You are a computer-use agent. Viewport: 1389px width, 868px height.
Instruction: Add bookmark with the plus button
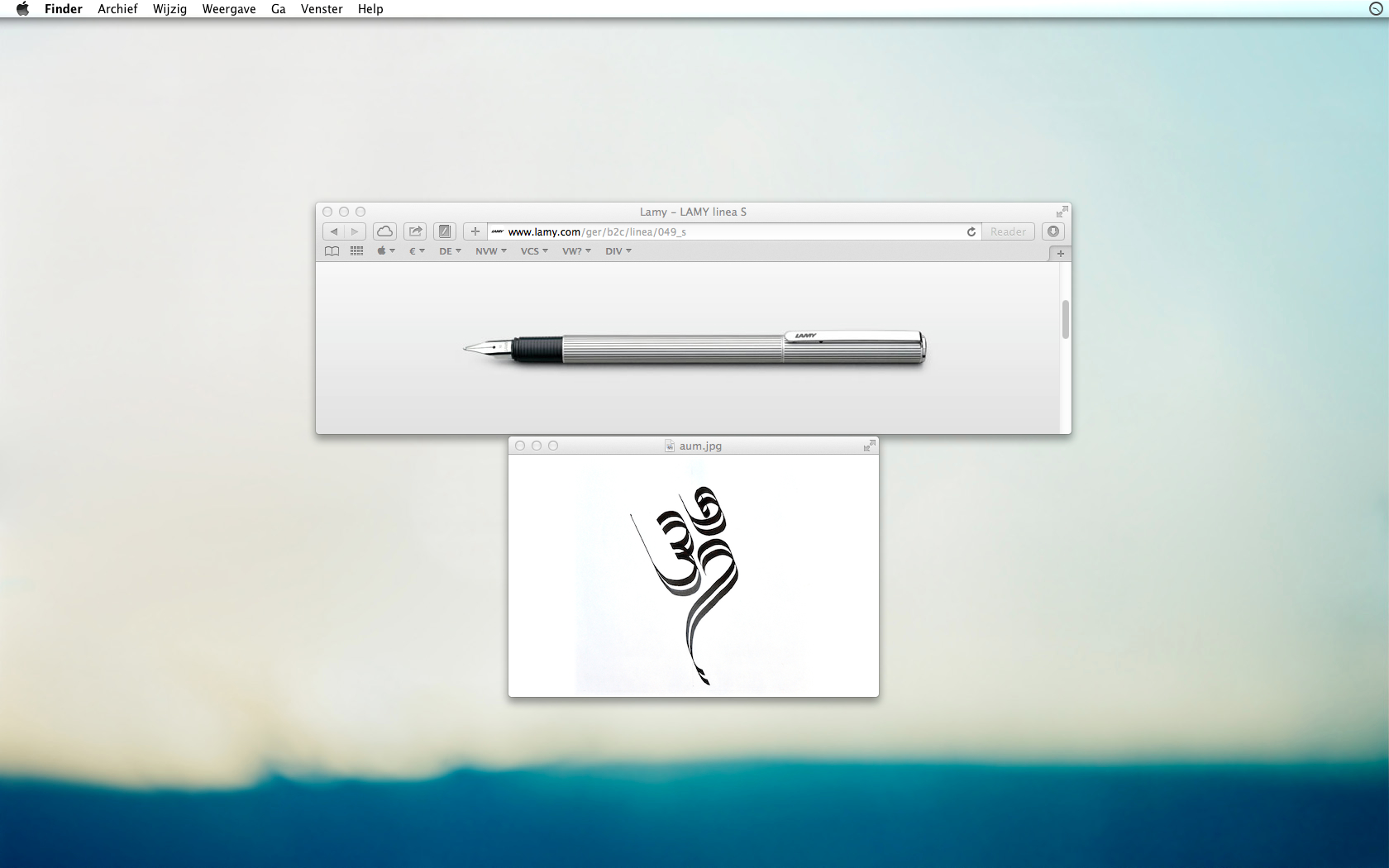coord(475,231)
